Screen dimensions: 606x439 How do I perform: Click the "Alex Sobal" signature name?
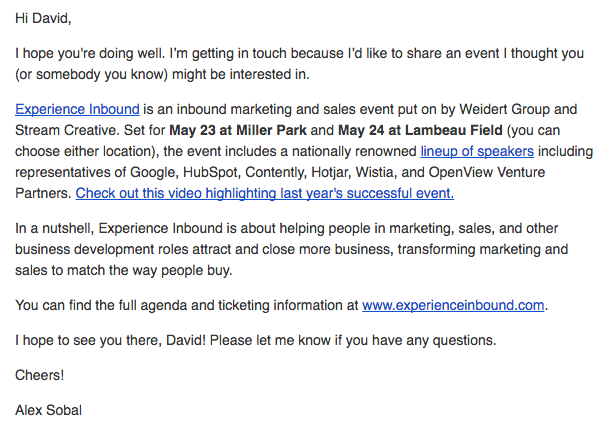(48, 410)
